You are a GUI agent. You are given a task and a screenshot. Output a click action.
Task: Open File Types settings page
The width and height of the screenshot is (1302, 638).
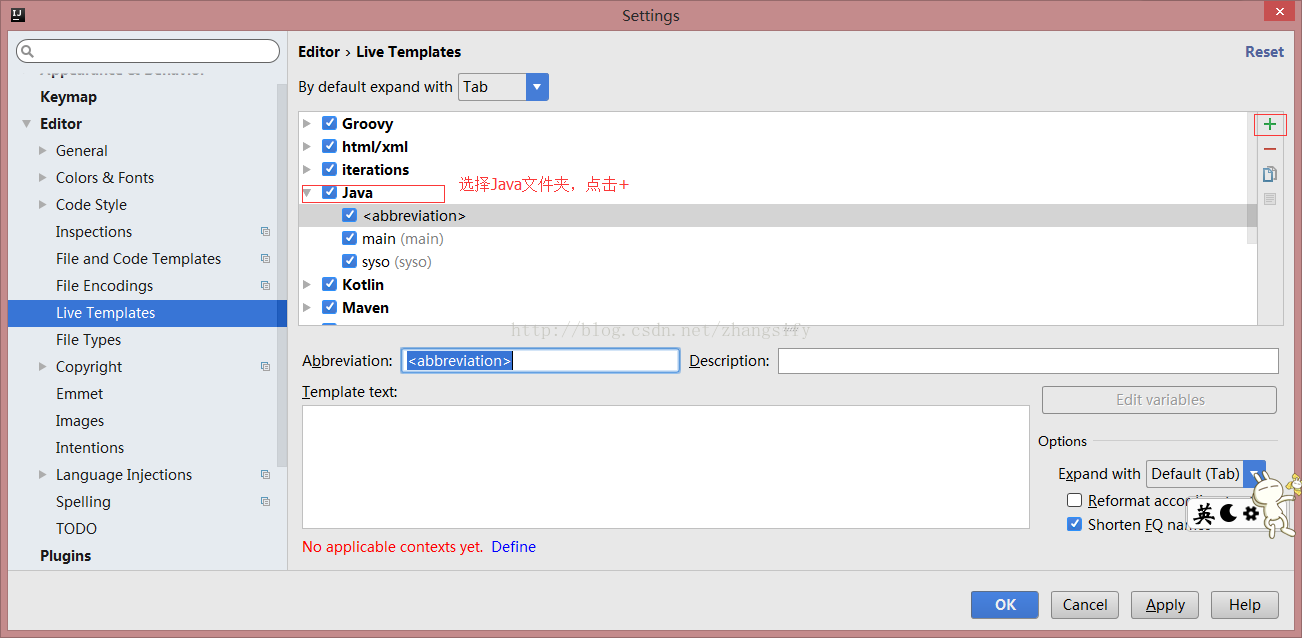click(88, 340)
